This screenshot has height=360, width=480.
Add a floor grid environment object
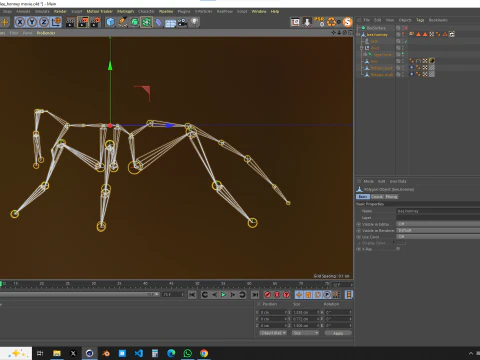click(170, 23)
